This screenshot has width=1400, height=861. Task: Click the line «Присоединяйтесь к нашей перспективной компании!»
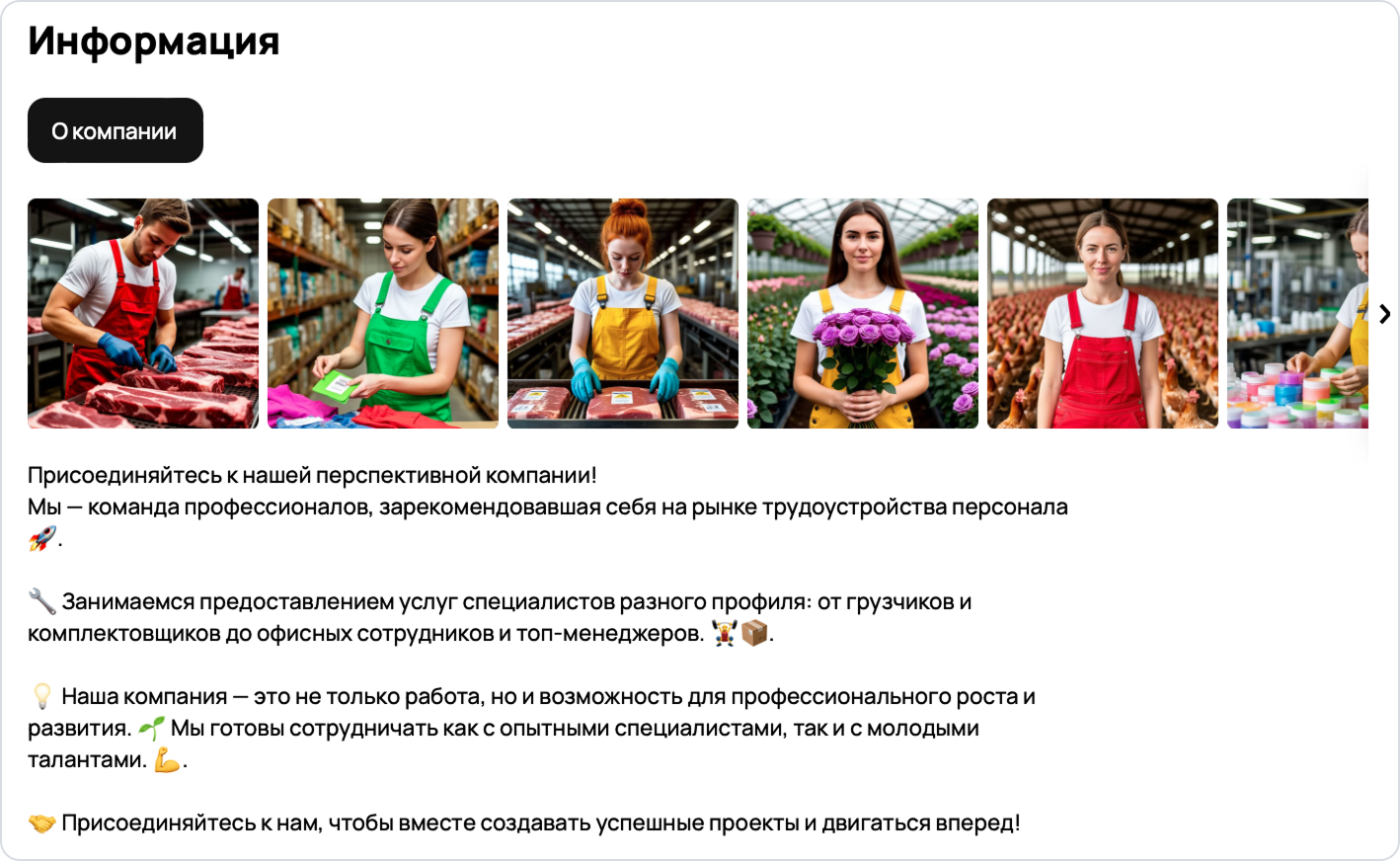point(312,475)
